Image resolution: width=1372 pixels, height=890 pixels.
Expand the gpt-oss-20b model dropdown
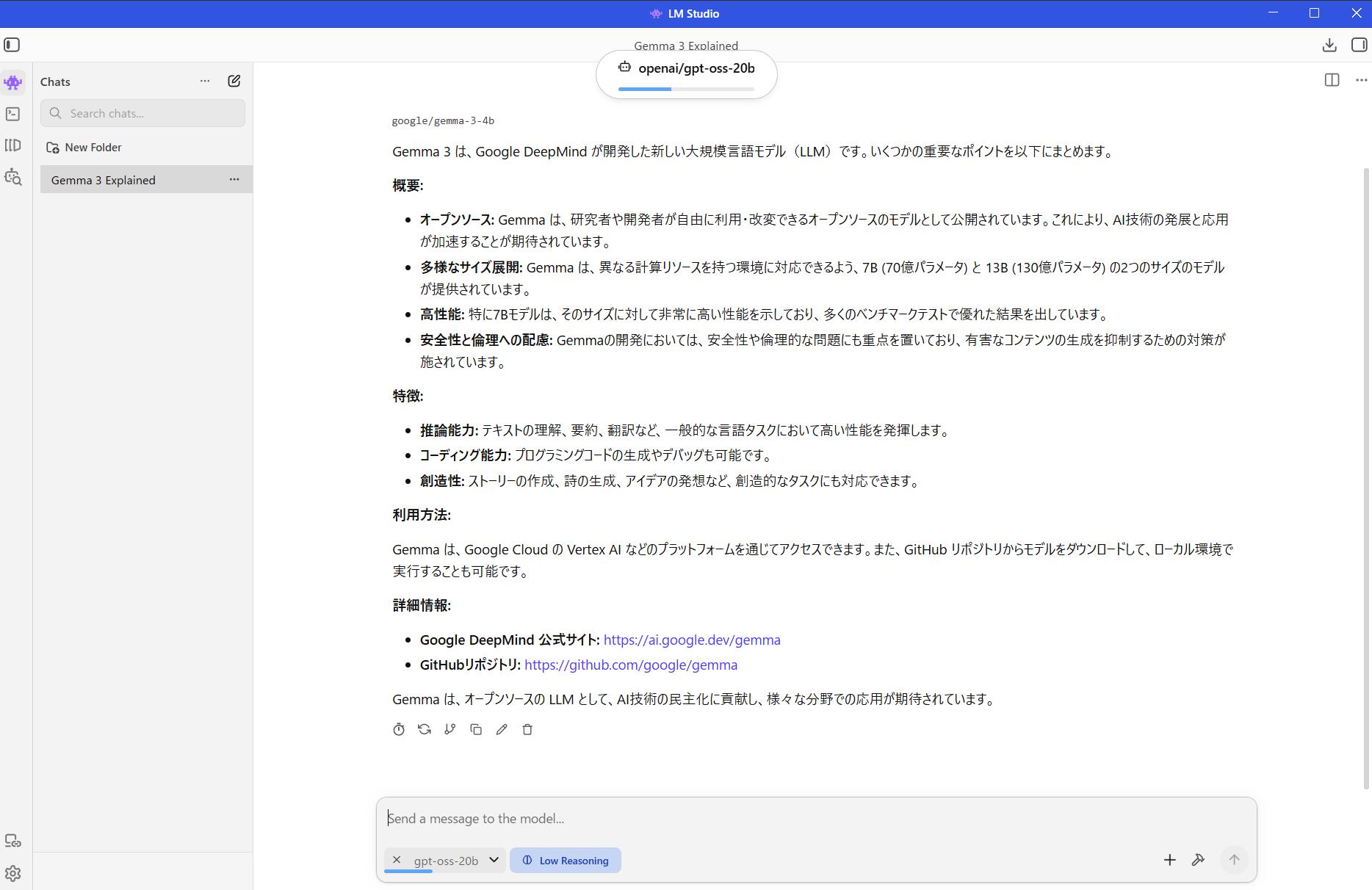[x=494, y=860]
